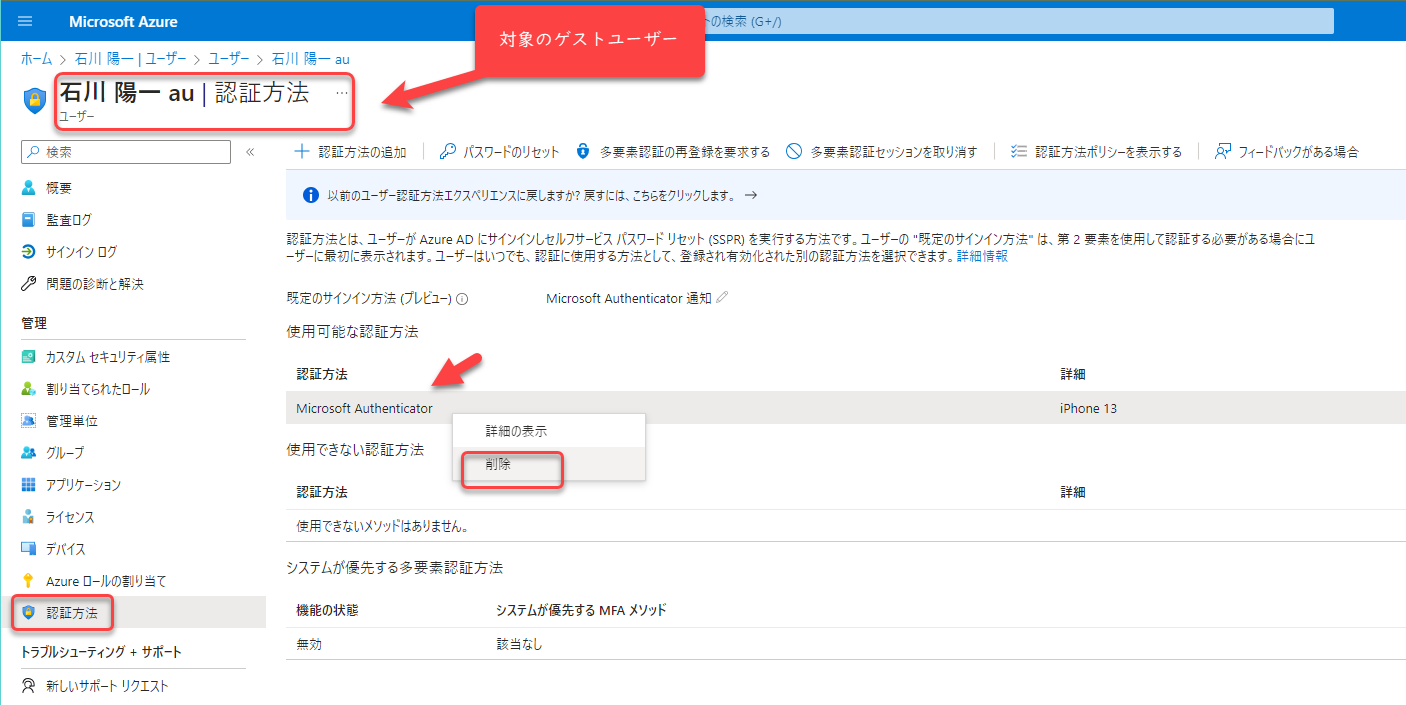Click the iPhone 13 detail cell

tap(1089, 408)
